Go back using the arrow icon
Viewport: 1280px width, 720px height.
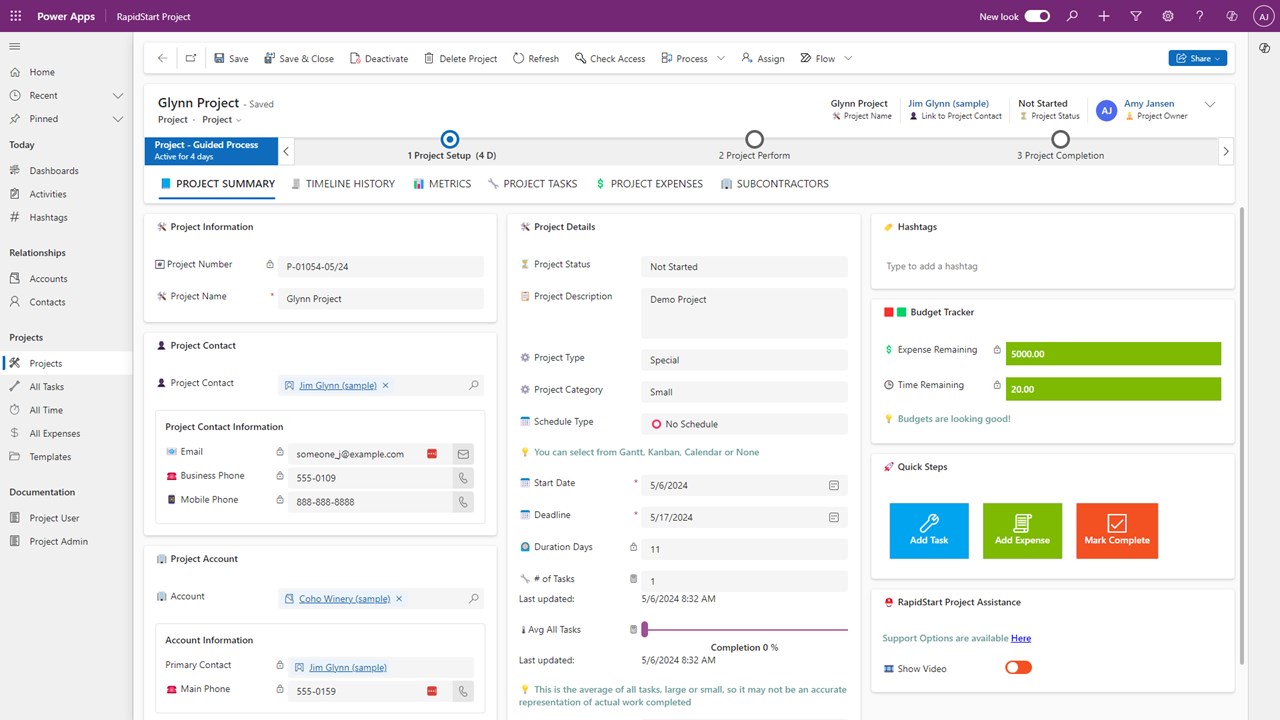[x=162, y=58]
